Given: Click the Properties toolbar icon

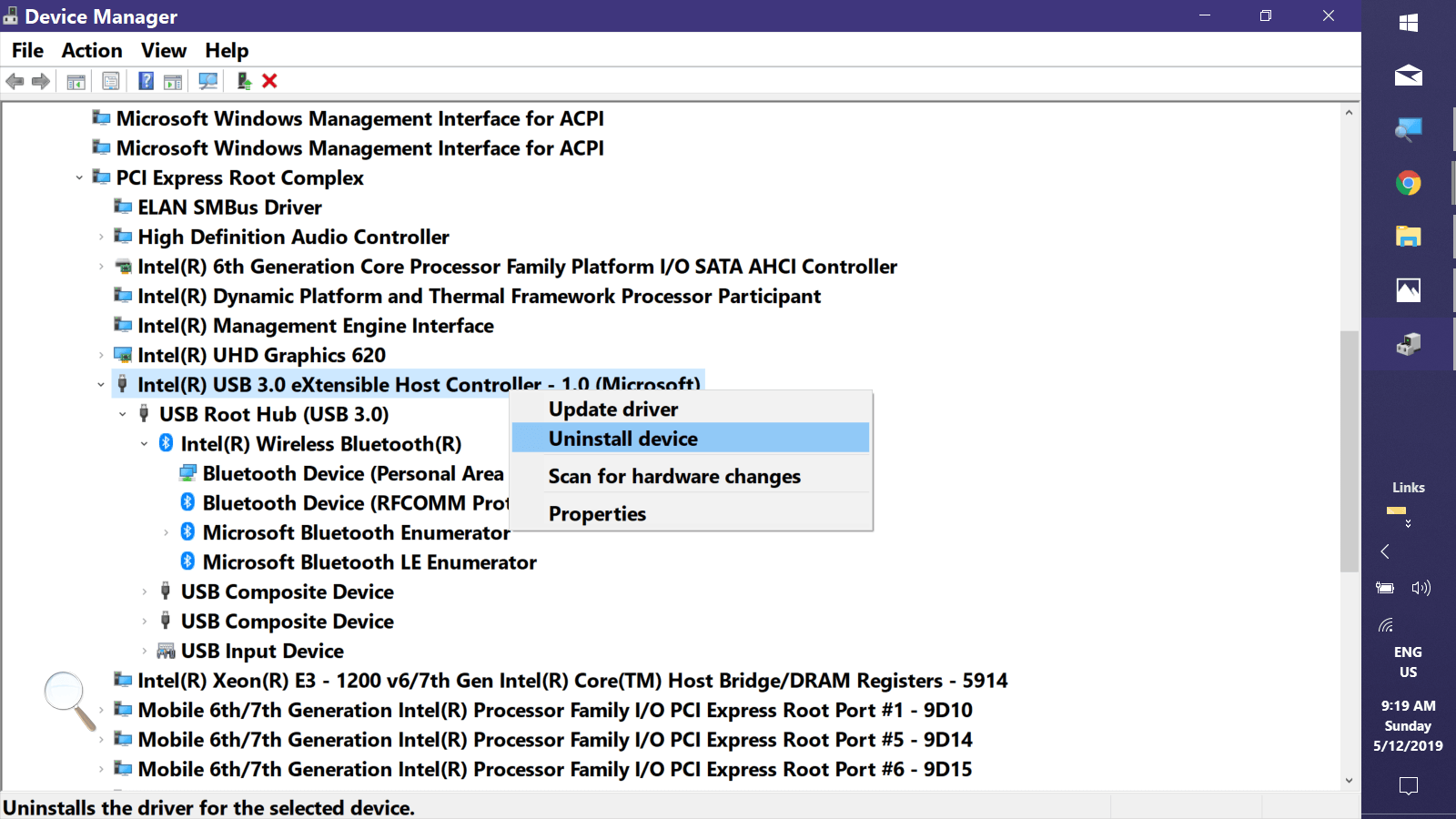Looking at the screenshot, I should pos(110,81).
